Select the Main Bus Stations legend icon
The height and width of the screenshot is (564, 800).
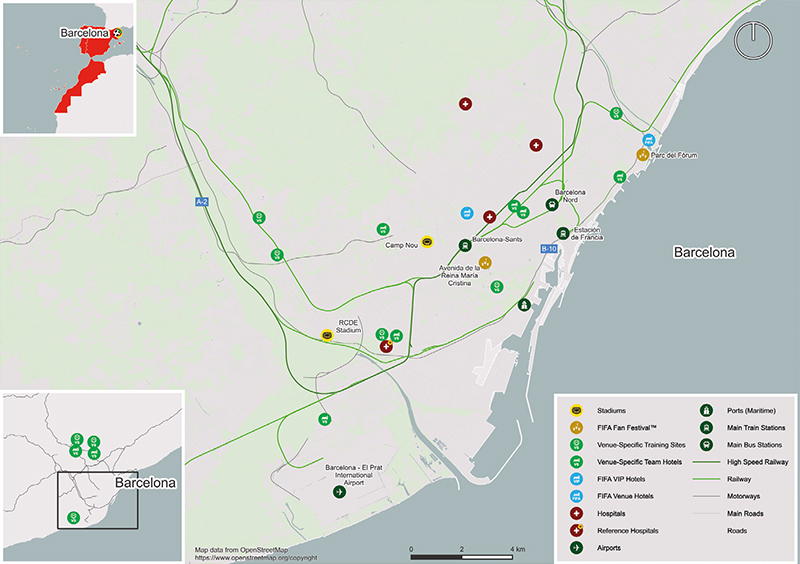pyautogui.click(x=706, y=445)
